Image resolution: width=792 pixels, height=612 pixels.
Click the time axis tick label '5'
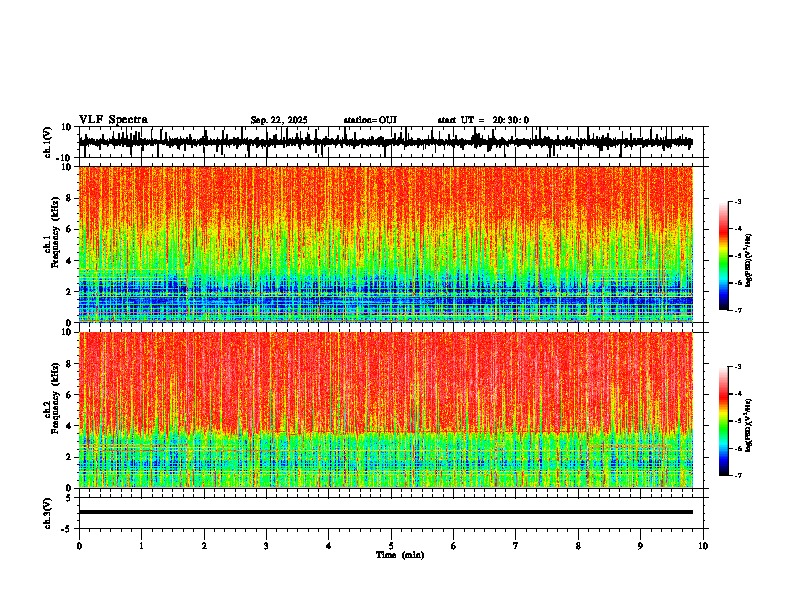[391, 546]
